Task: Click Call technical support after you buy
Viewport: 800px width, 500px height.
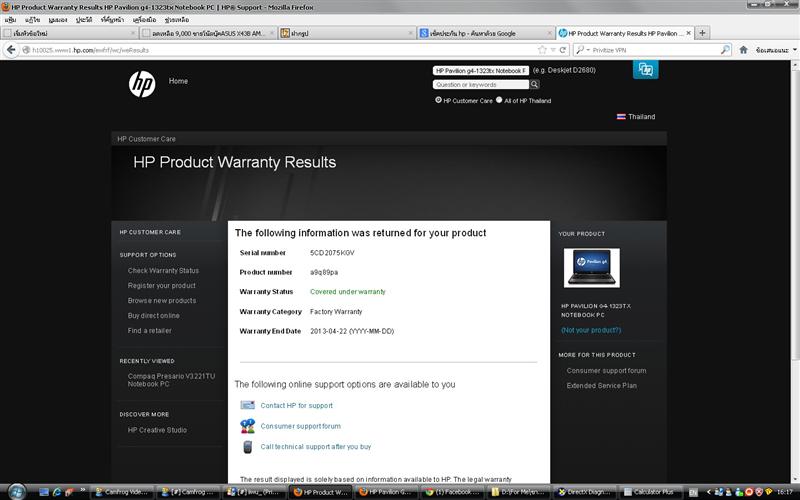Action: pyautogui.click(x=316, y=446)
